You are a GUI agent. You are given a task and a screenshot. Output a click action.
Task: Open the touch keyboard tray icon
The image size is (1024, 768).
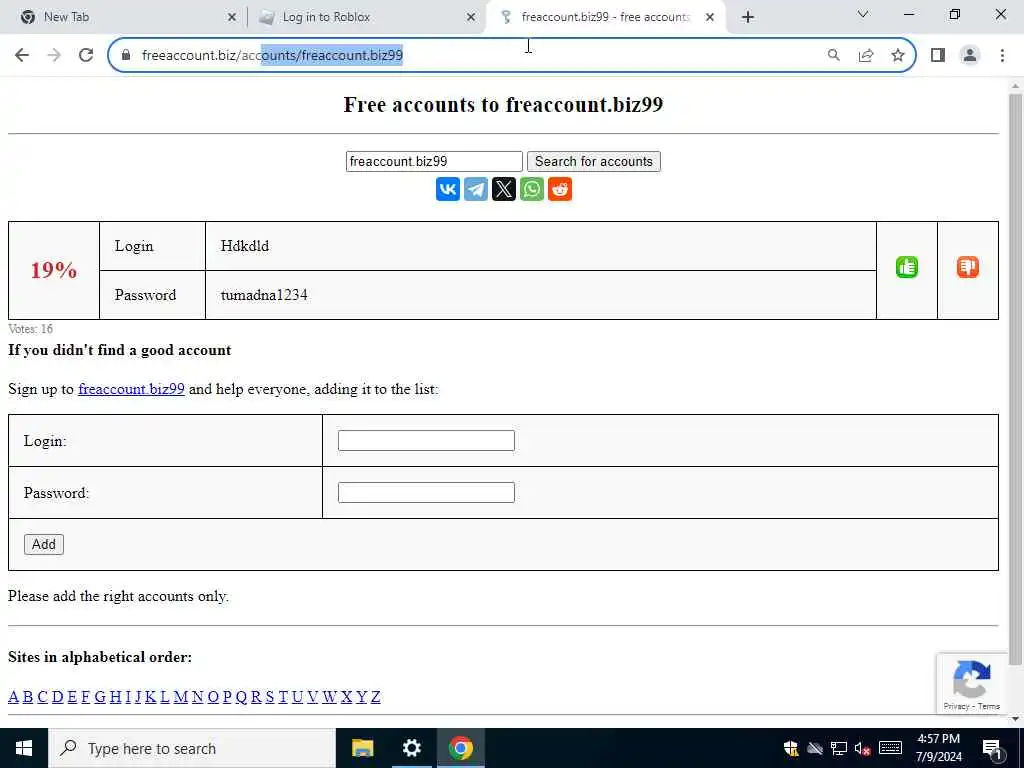890,748
